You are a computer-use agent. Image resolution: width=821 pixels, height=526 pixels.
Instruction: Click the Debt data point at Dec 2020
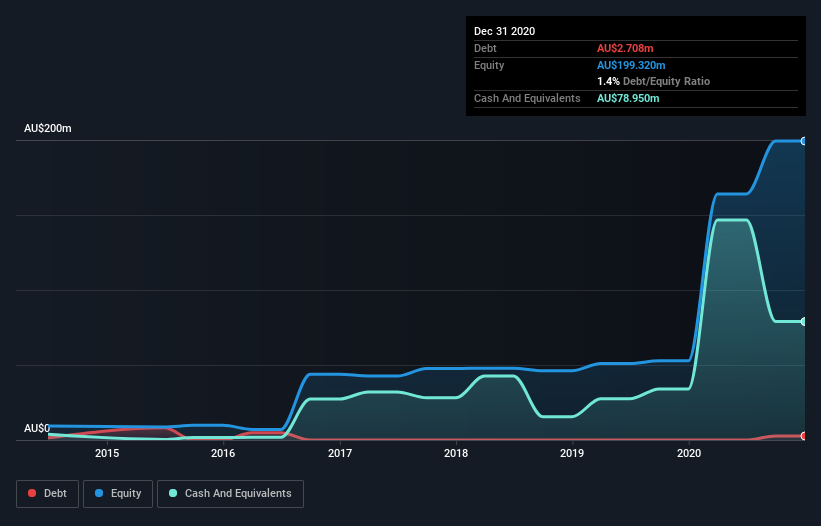point(804,436)
